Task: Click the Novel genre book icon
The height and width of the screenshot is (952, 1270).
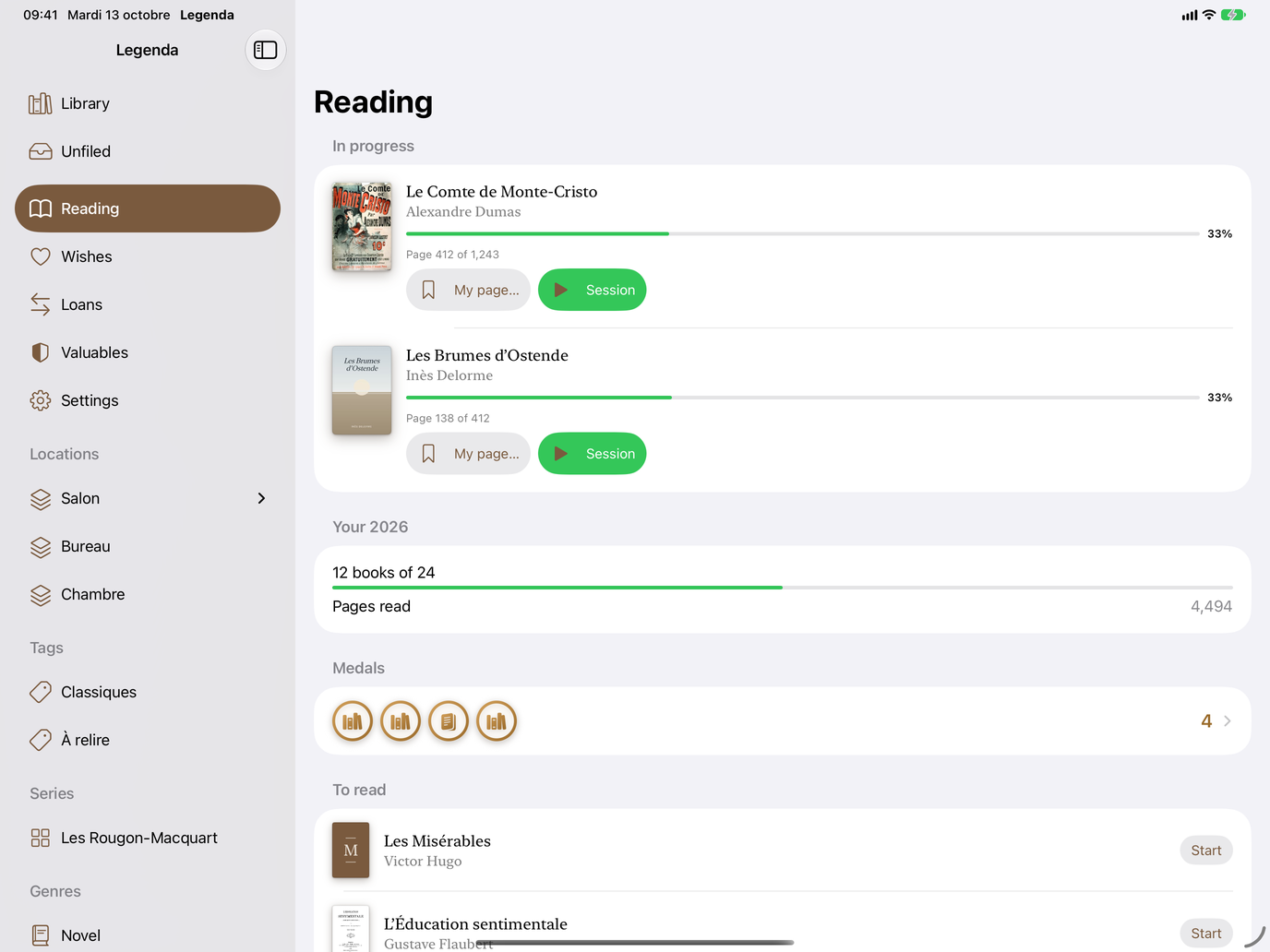Action: [40, 935]
